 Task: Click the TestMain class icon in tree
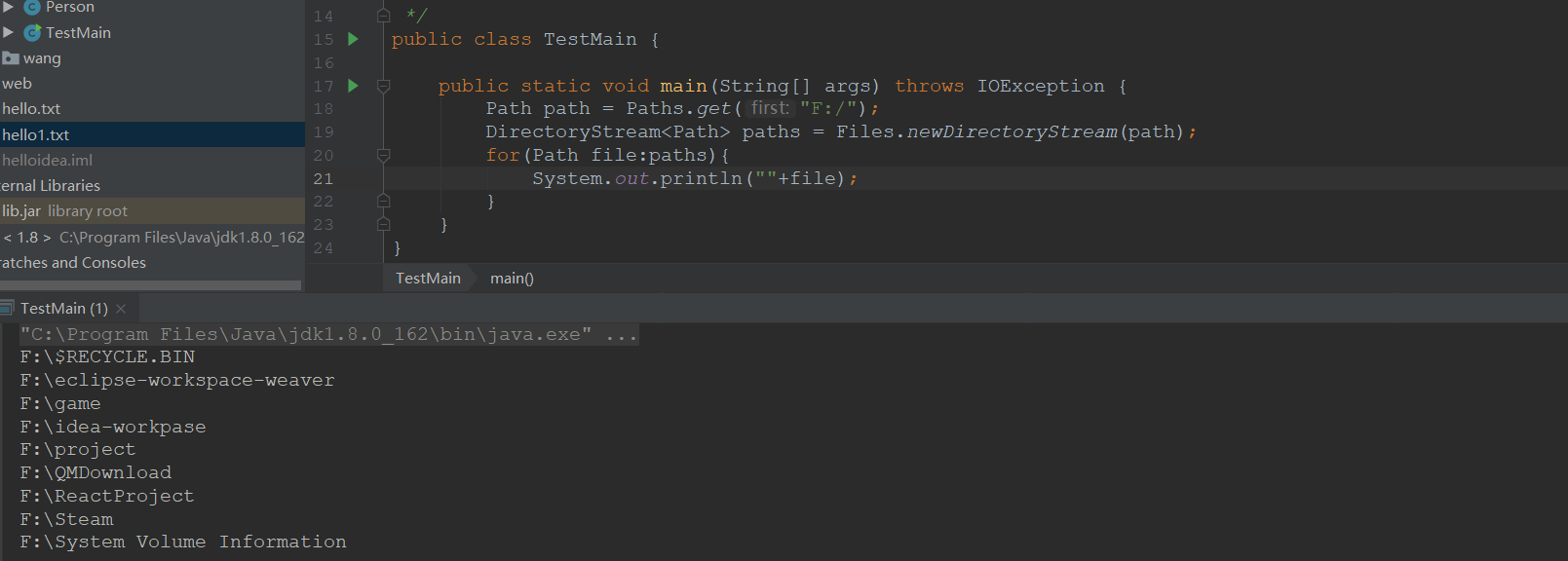coord(32,32)
